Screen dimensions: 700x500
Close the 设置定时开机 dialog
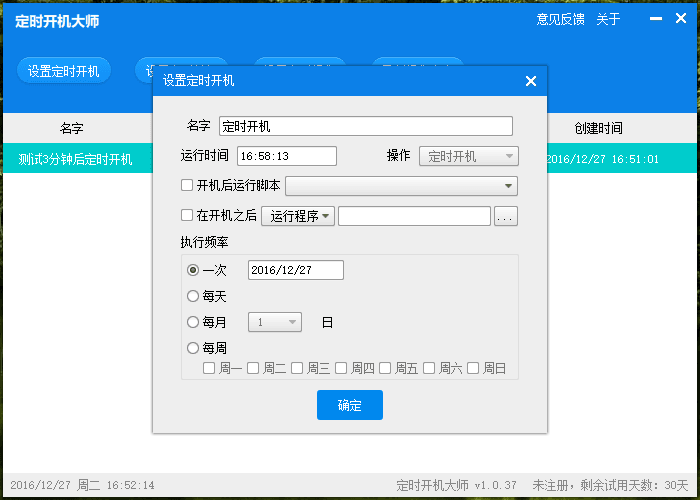click(531, 81)
